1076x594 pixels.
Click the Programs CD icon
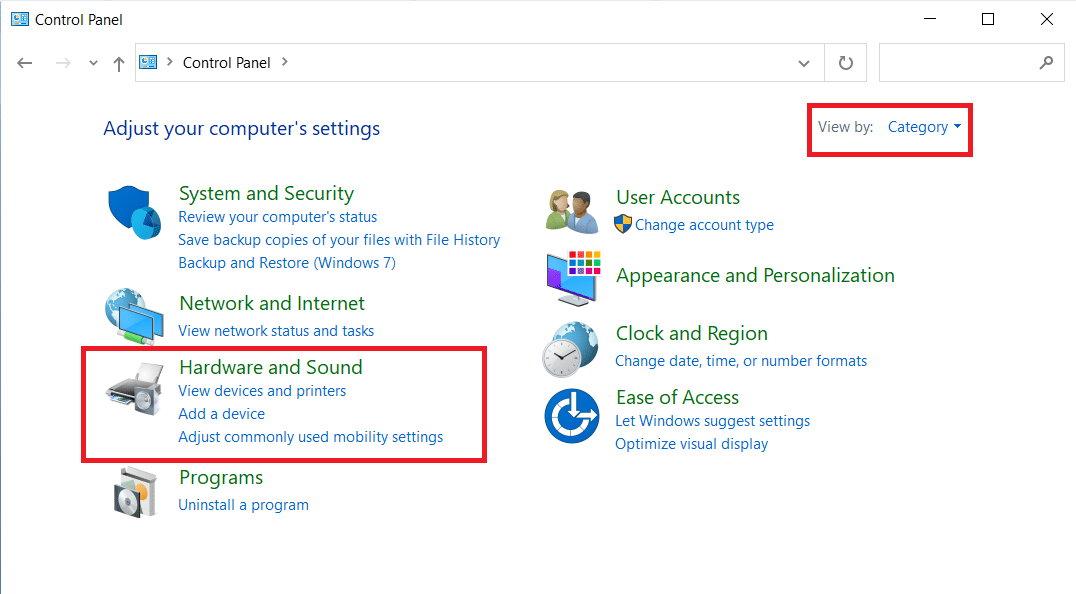coord(135,490)
